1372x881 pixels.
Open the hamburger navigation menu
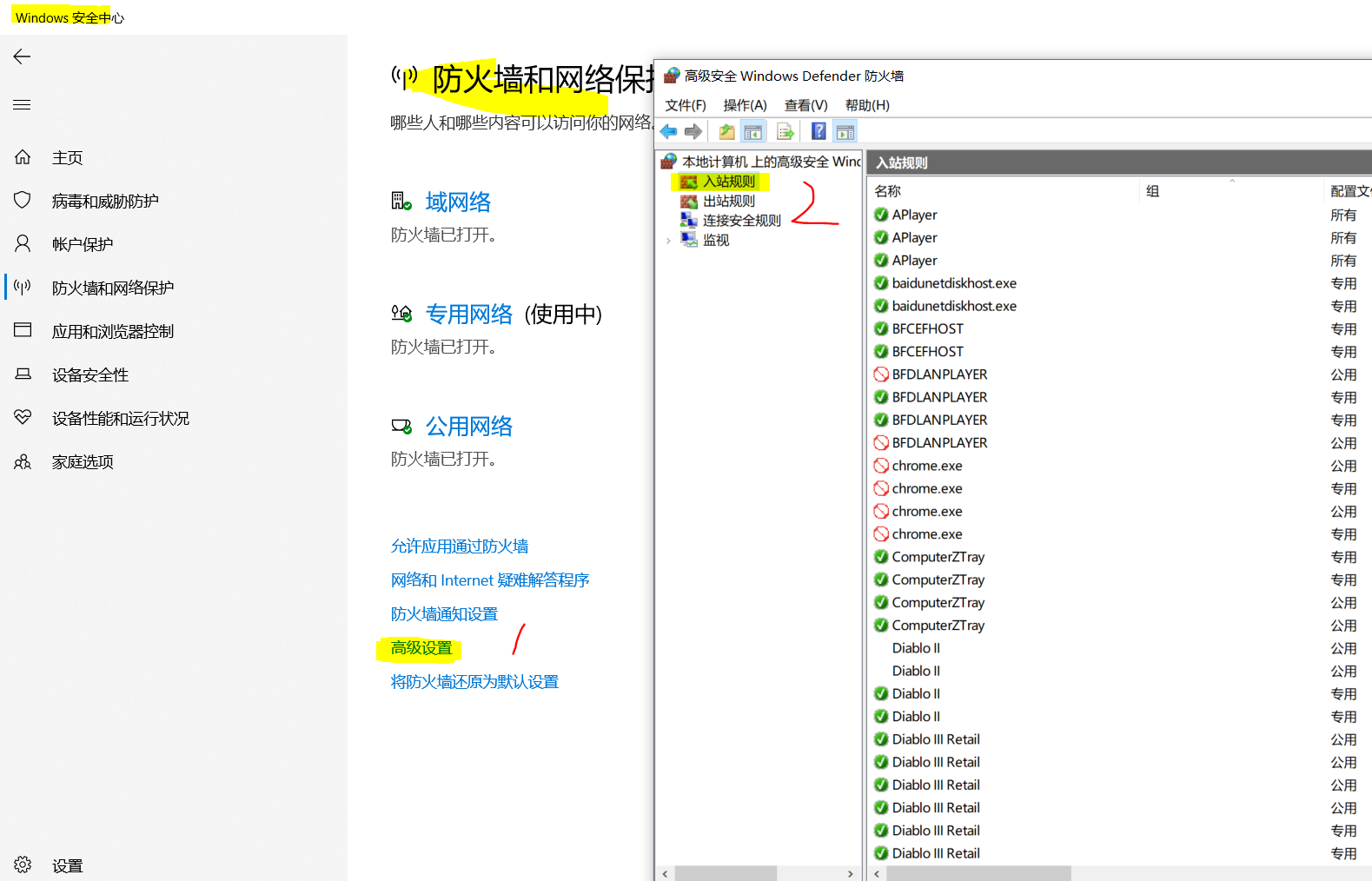coord(22,105)
